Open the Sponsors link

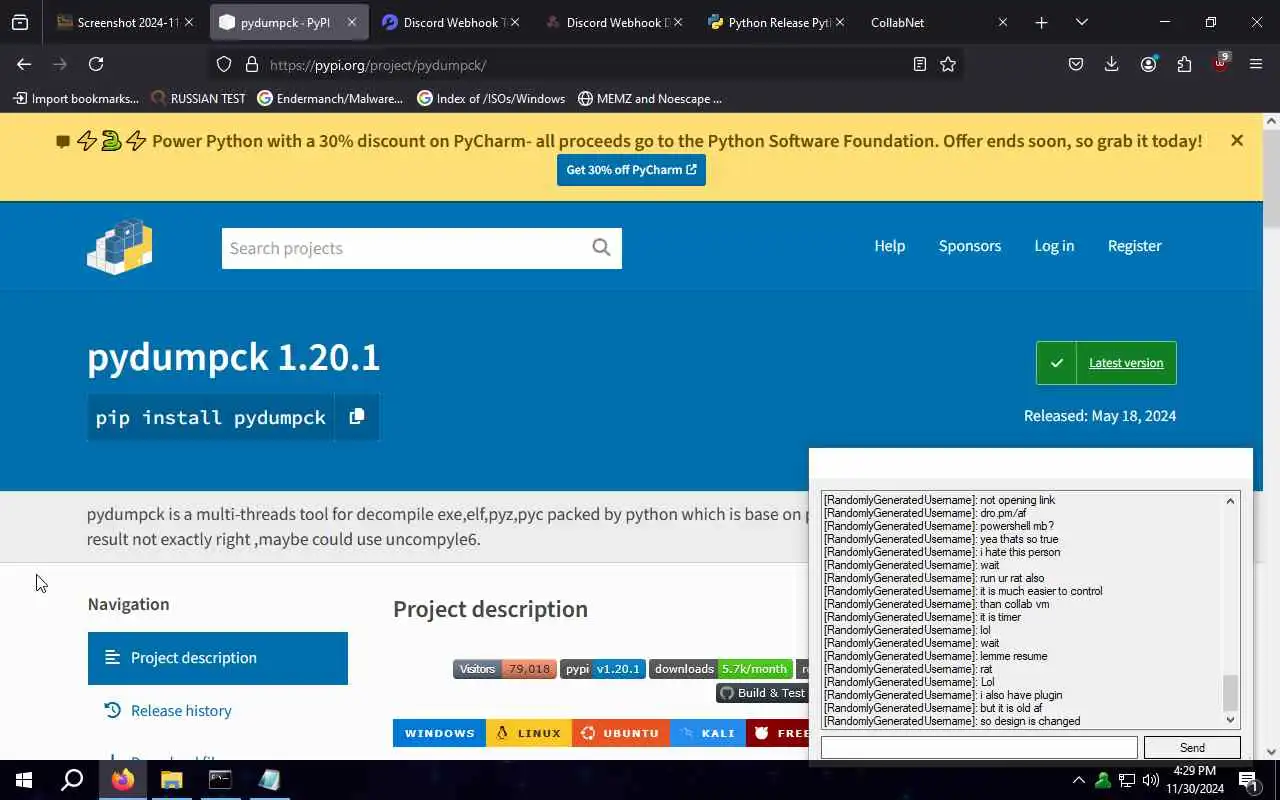(x=970, y=246)
